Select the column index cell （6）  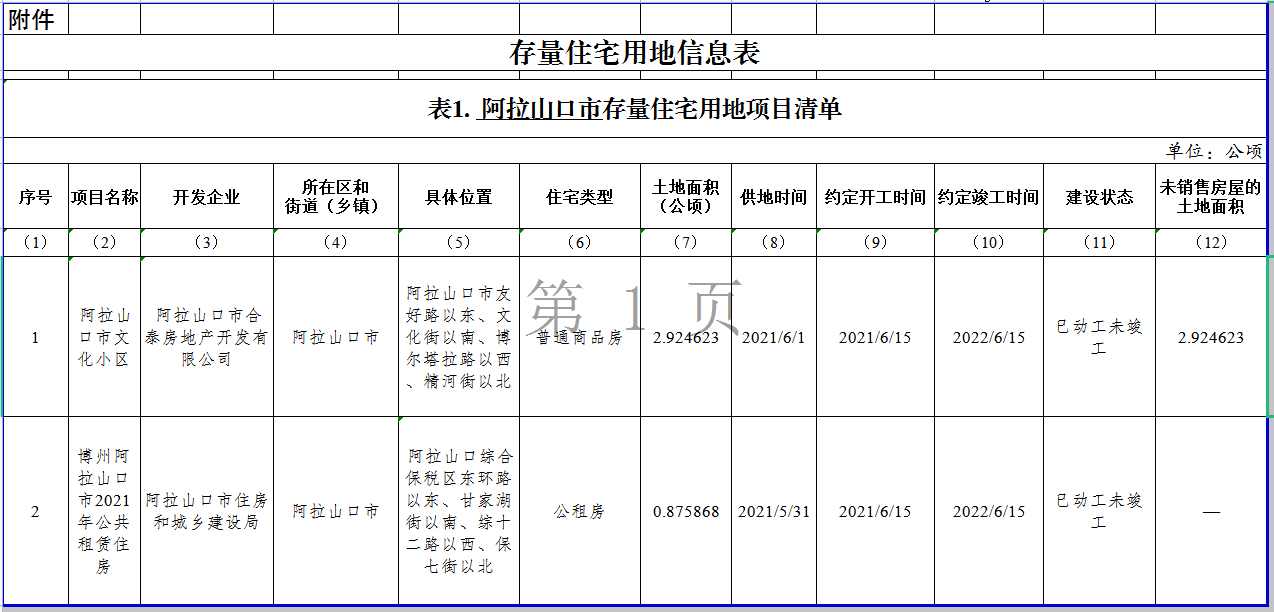(580, 242)
